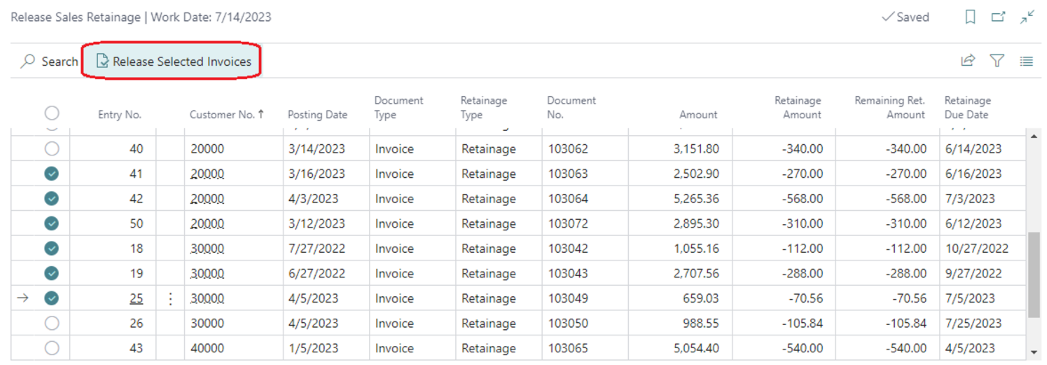Open row options for entry 25

click(170, 299)
